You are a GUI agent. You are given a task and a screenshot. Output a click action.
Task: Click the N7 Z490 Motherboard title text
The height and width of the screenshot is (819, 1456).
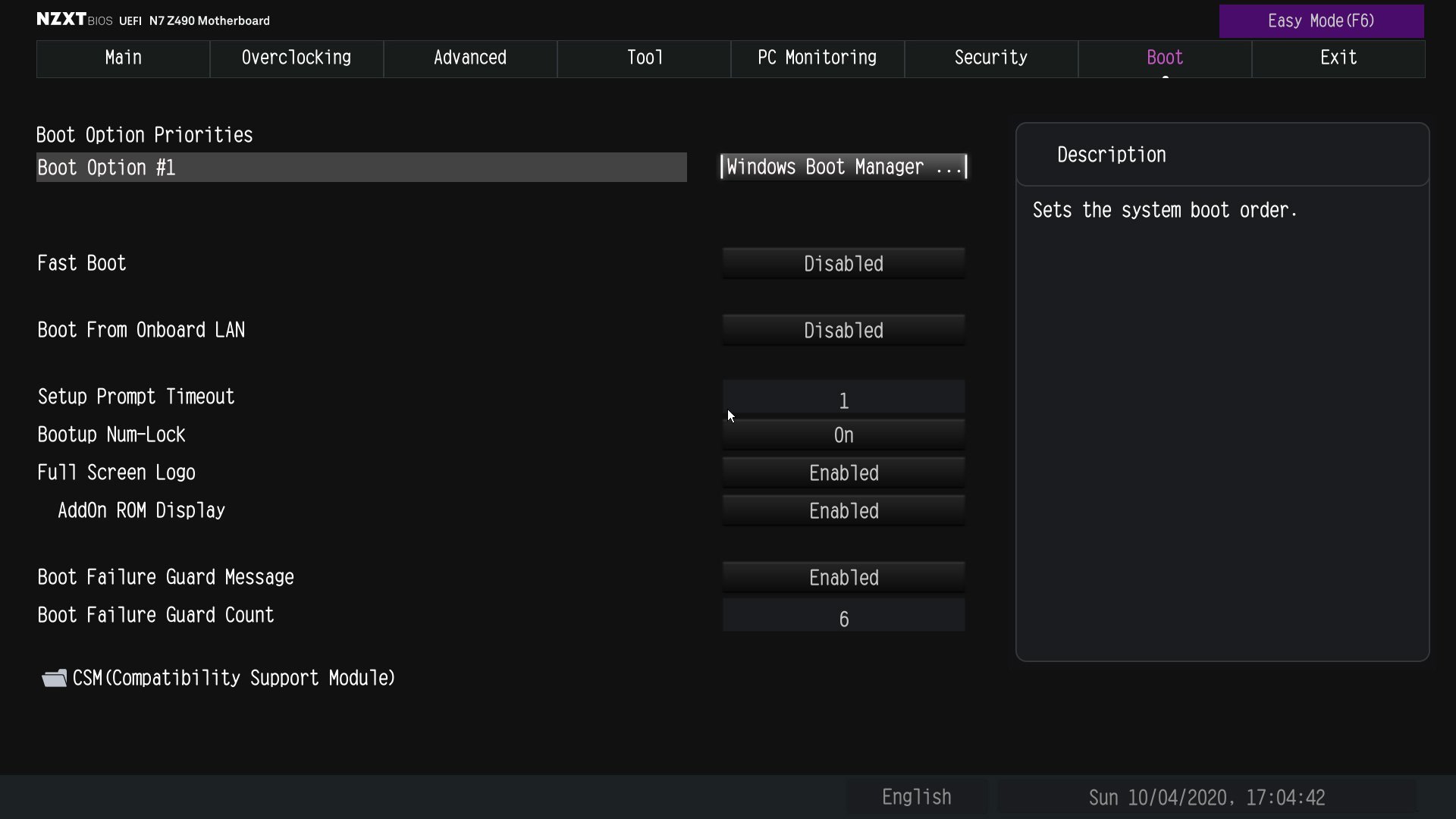point(209,20)
